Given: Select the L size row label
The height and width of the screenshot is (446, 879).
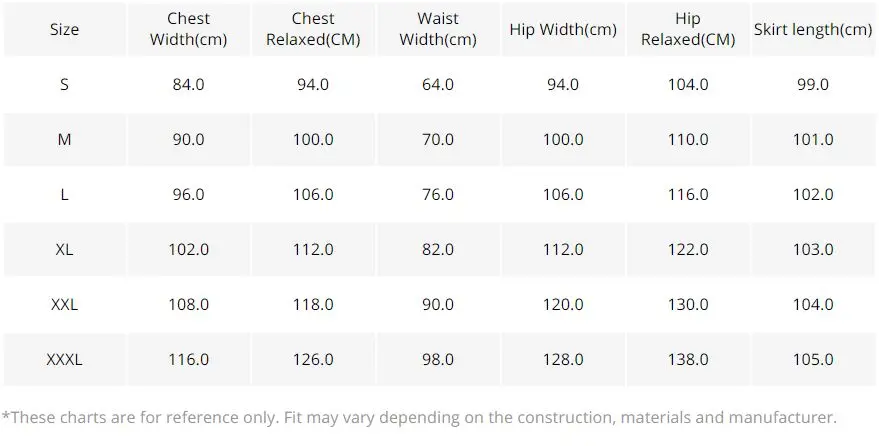Looking at the screenshot, I should tap(64, 194).
